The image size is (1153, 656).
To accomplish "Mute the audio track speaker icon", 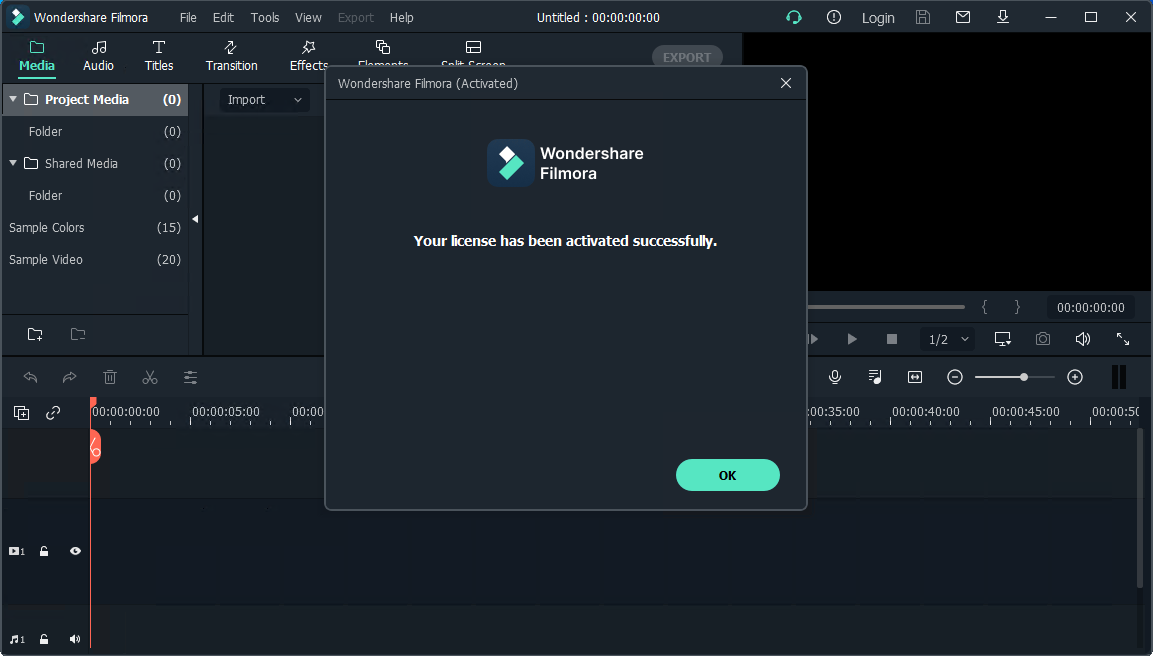I will [x=74, y=639].
